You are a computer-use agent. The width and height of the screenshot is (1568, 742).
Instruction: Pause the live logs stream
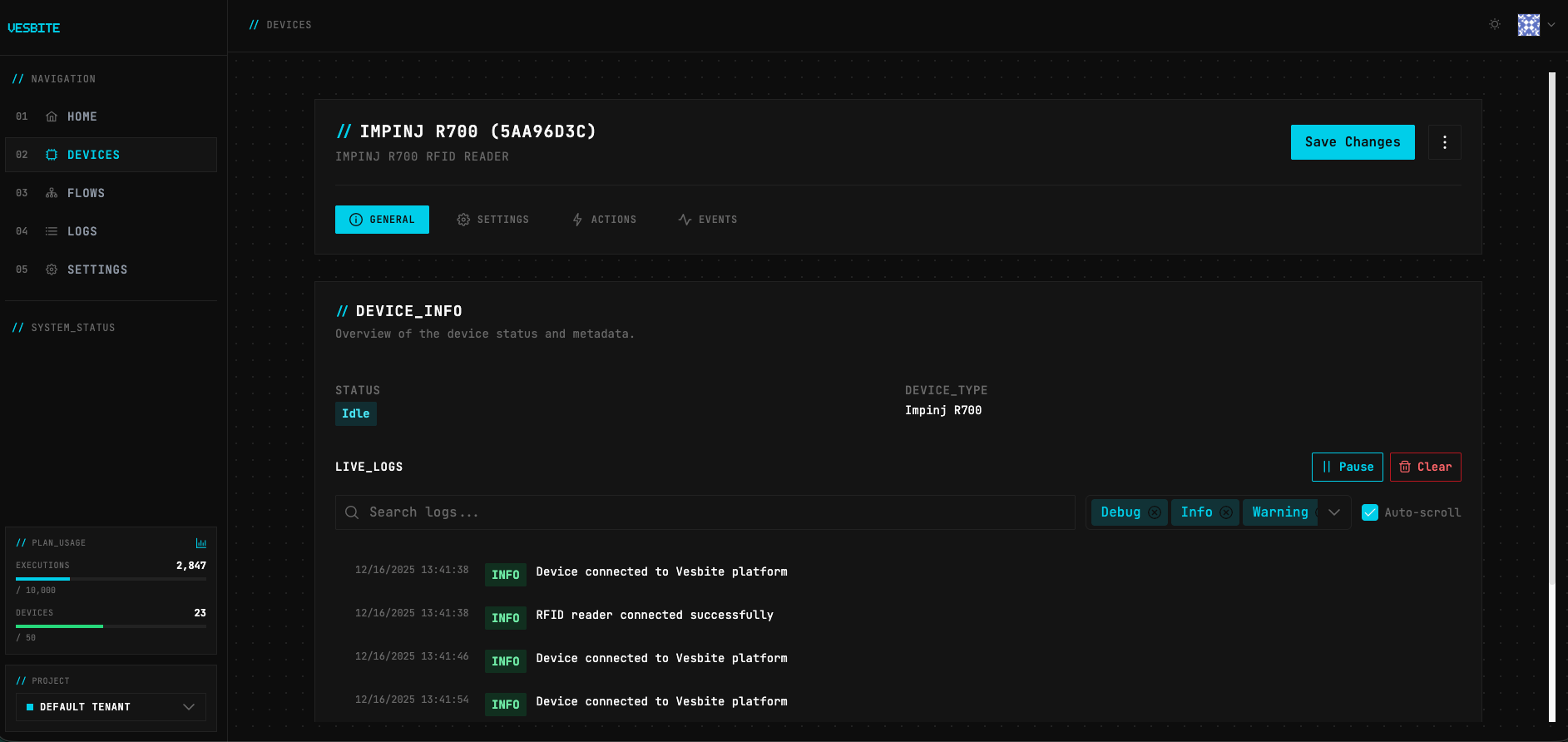point(1347,467)
